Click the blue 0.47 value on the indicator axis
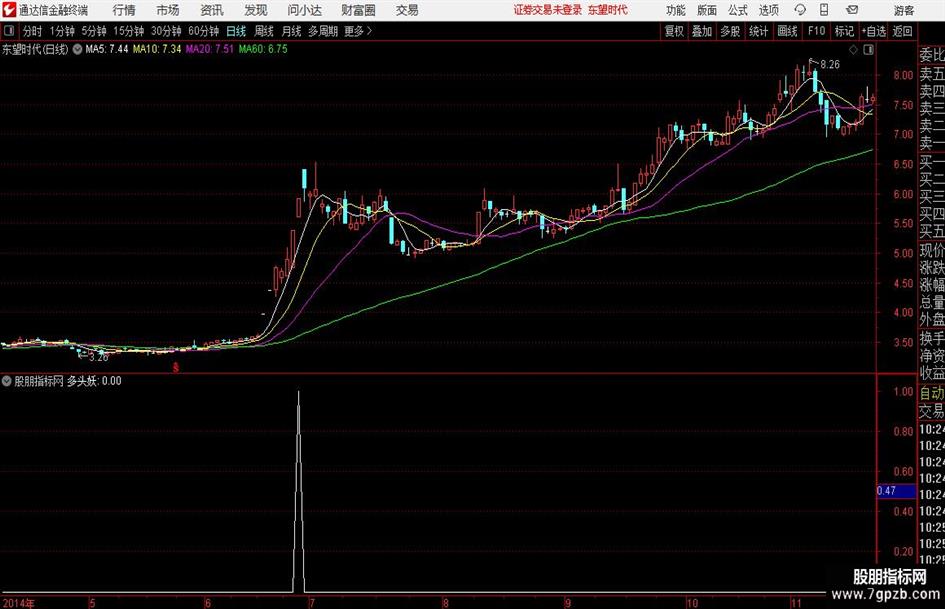This screenshot has width=945, height=609. pos(896,491)
